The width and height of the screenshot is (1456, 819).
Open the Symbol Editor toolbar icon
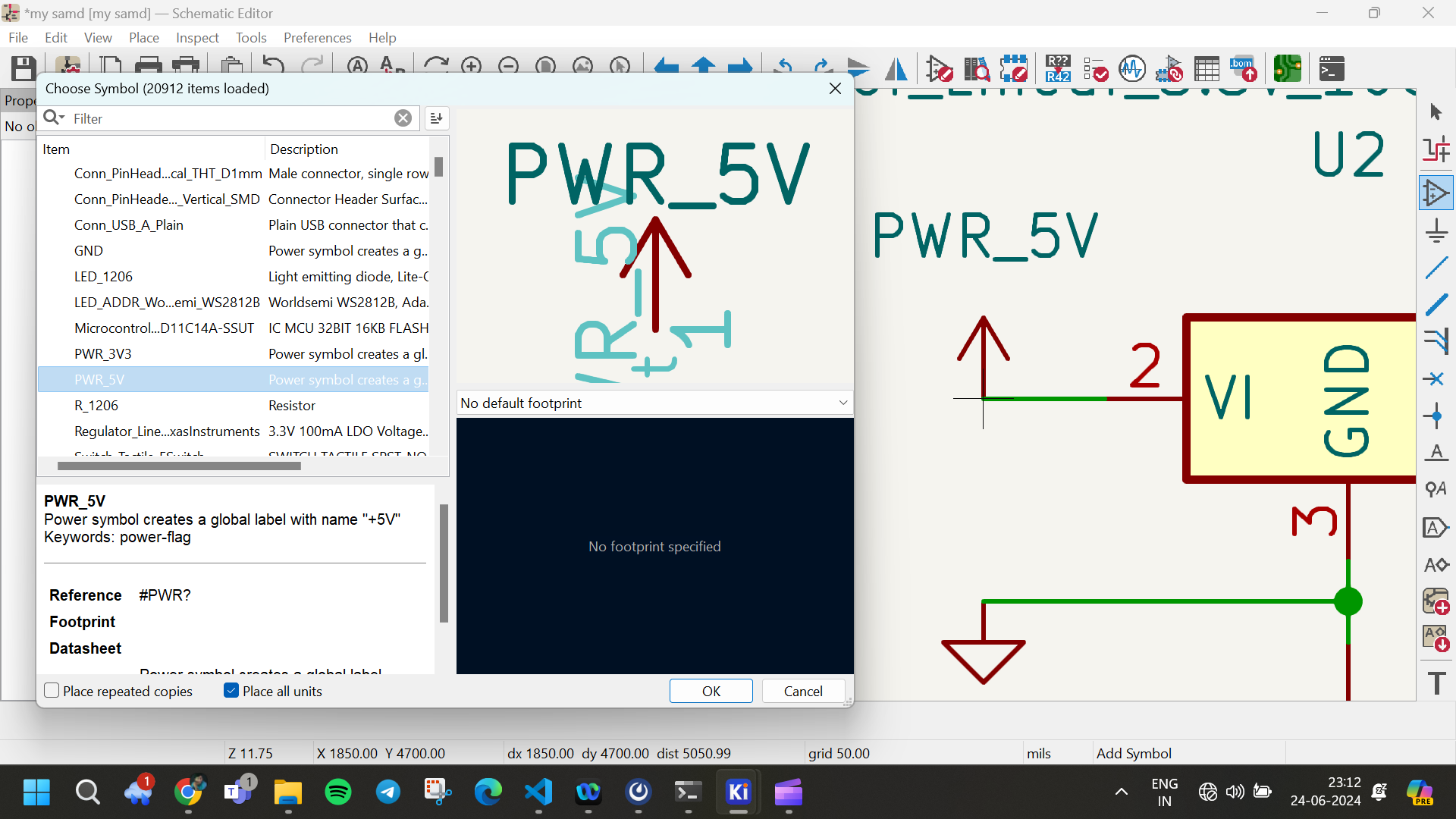[x=939, y=68]
